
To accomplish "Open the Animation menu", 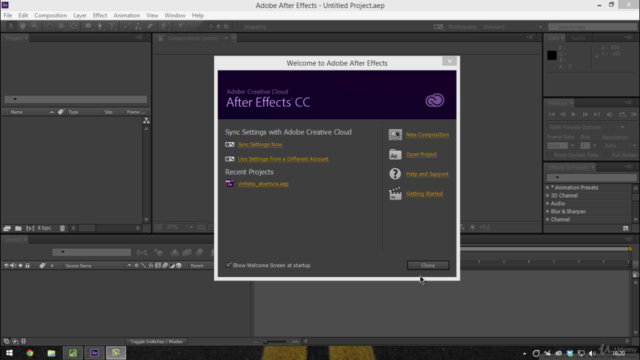I will 127,15.
